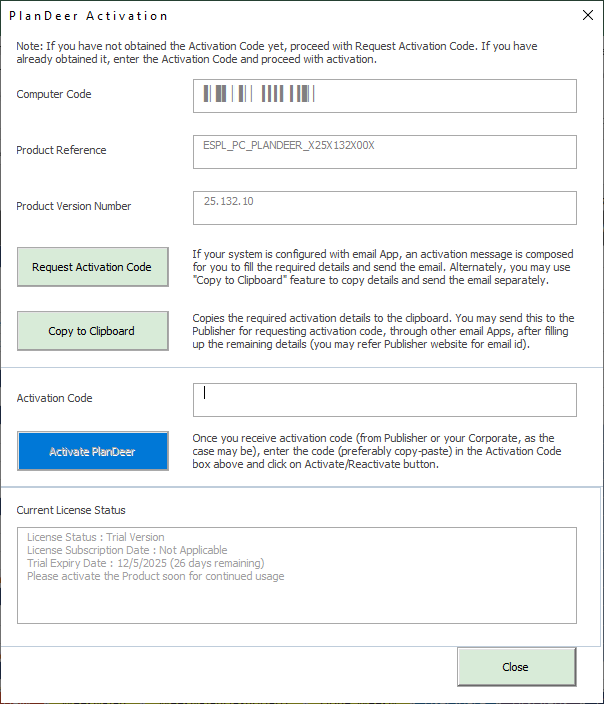Click the Computer Code label

point(54,94)
